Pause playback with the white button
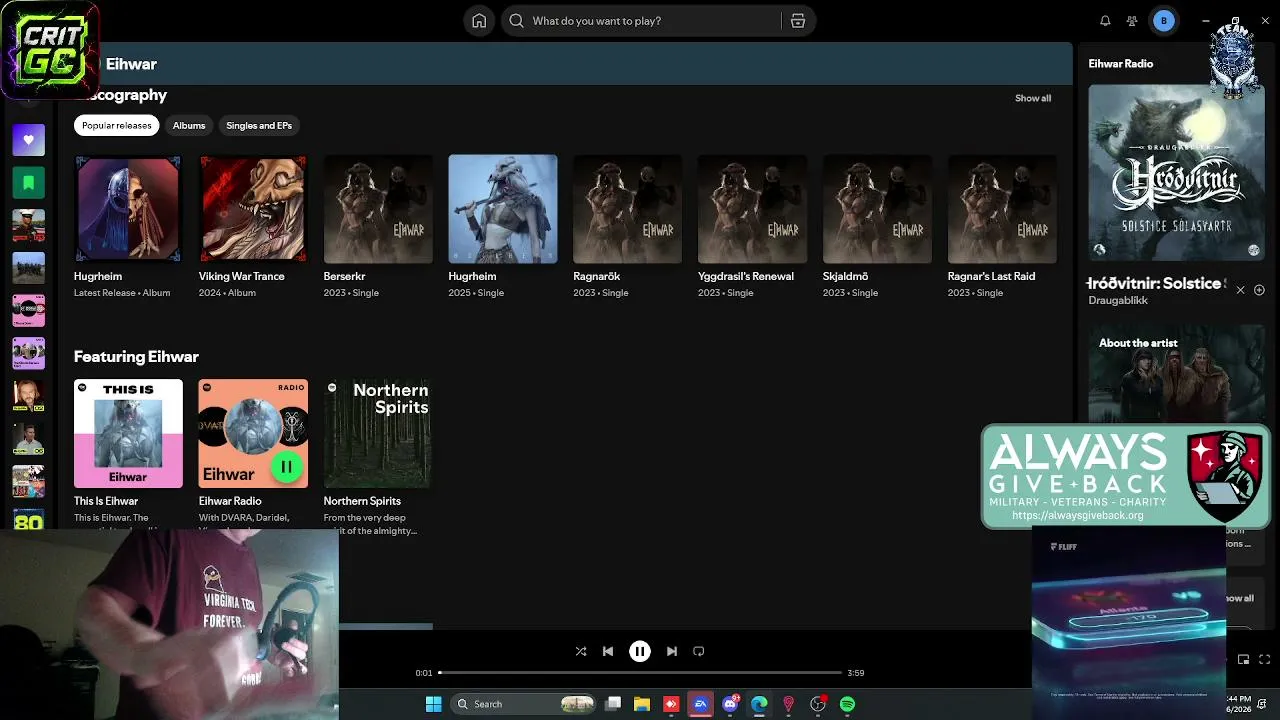 coord(640,651)
